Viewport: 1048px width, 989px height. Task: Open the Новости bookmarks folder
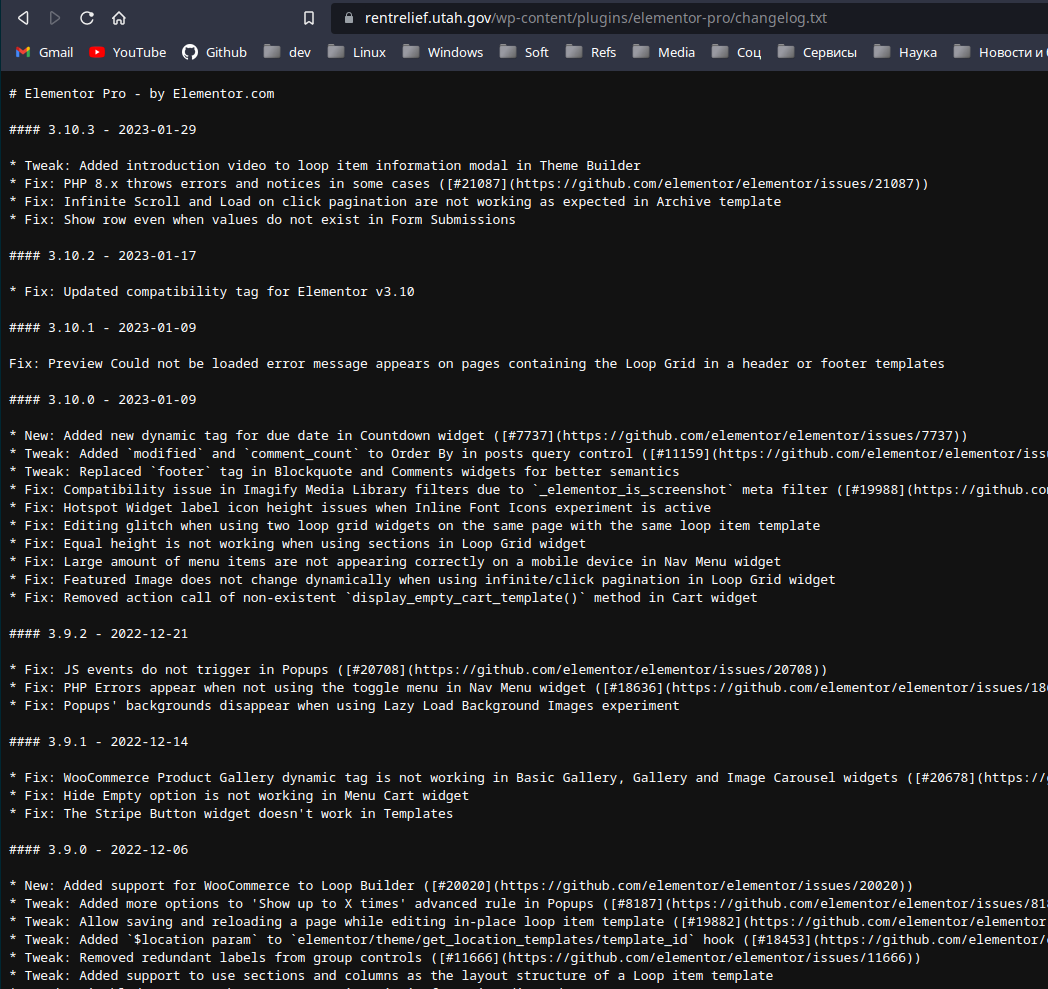click(x=1001, y=52)
